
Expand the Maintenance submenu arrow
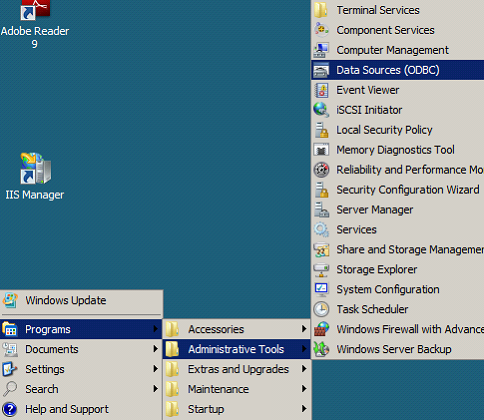pos(304,389)
